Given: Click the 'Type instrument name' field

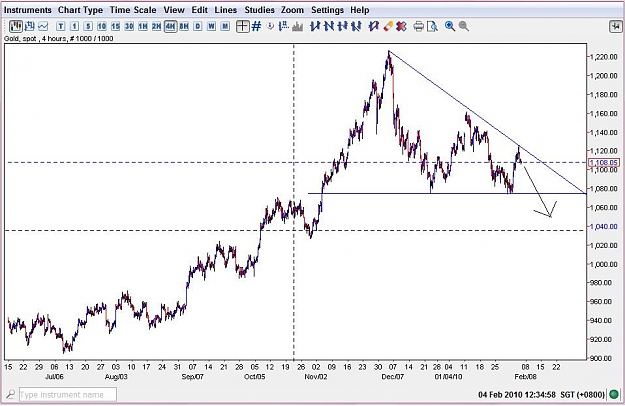Looking at the screenshot, I should tap(68, 394).
